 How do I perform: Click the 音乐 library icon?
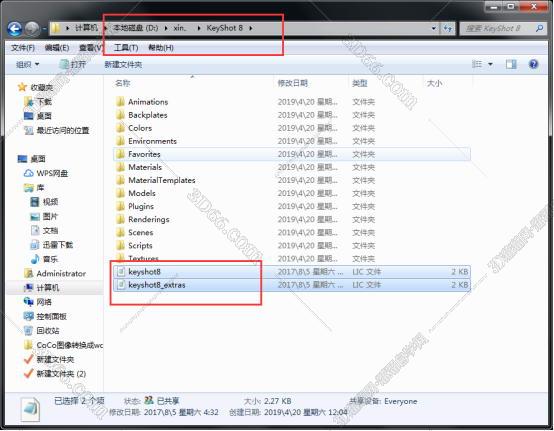pos(34,259)
